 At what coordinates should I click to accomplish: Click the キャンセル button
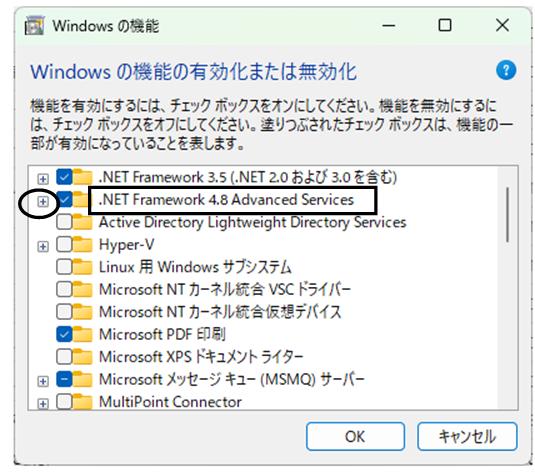pyautogui.click(x=467, y=437)
